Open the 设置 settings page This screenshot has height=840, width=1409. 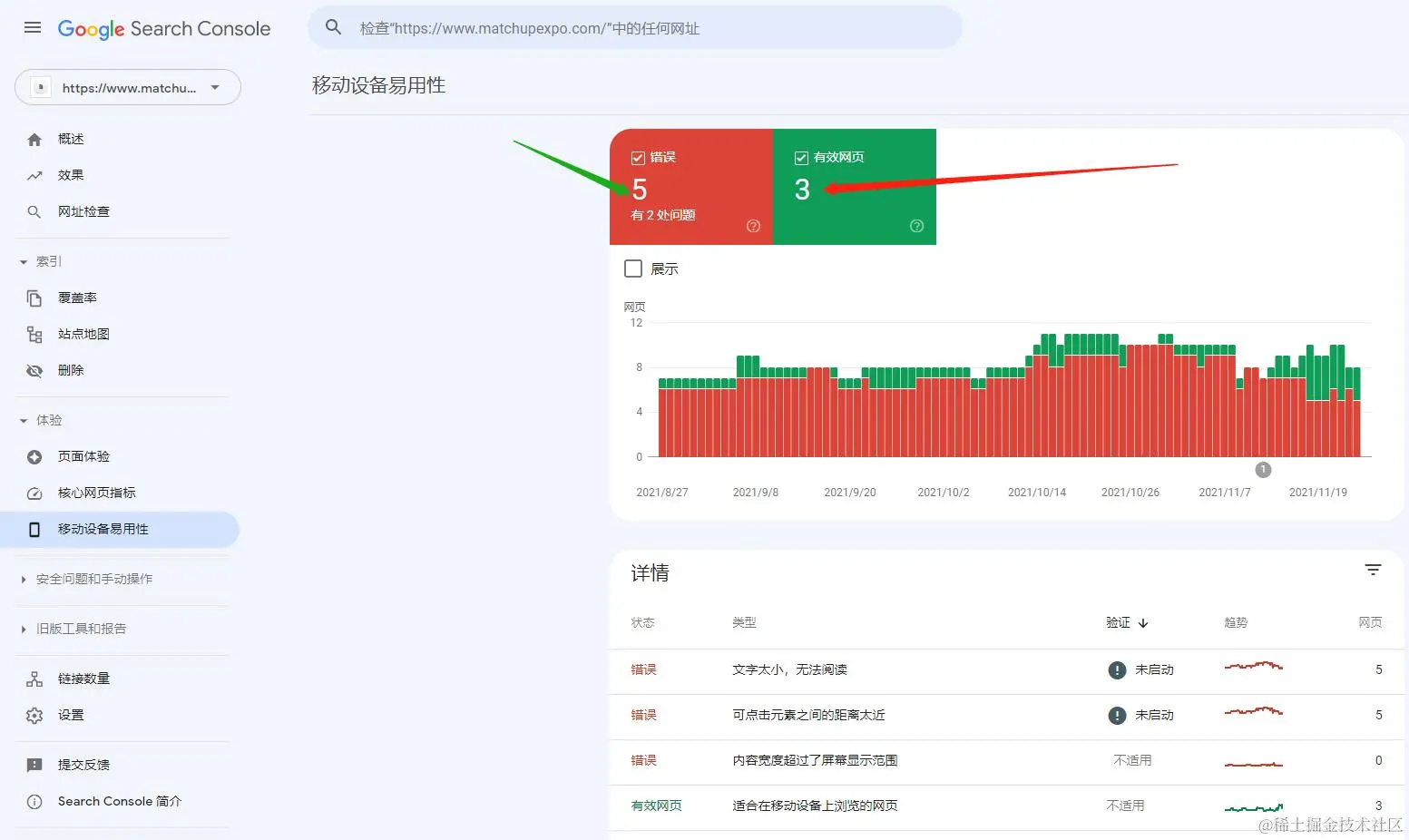70,715
